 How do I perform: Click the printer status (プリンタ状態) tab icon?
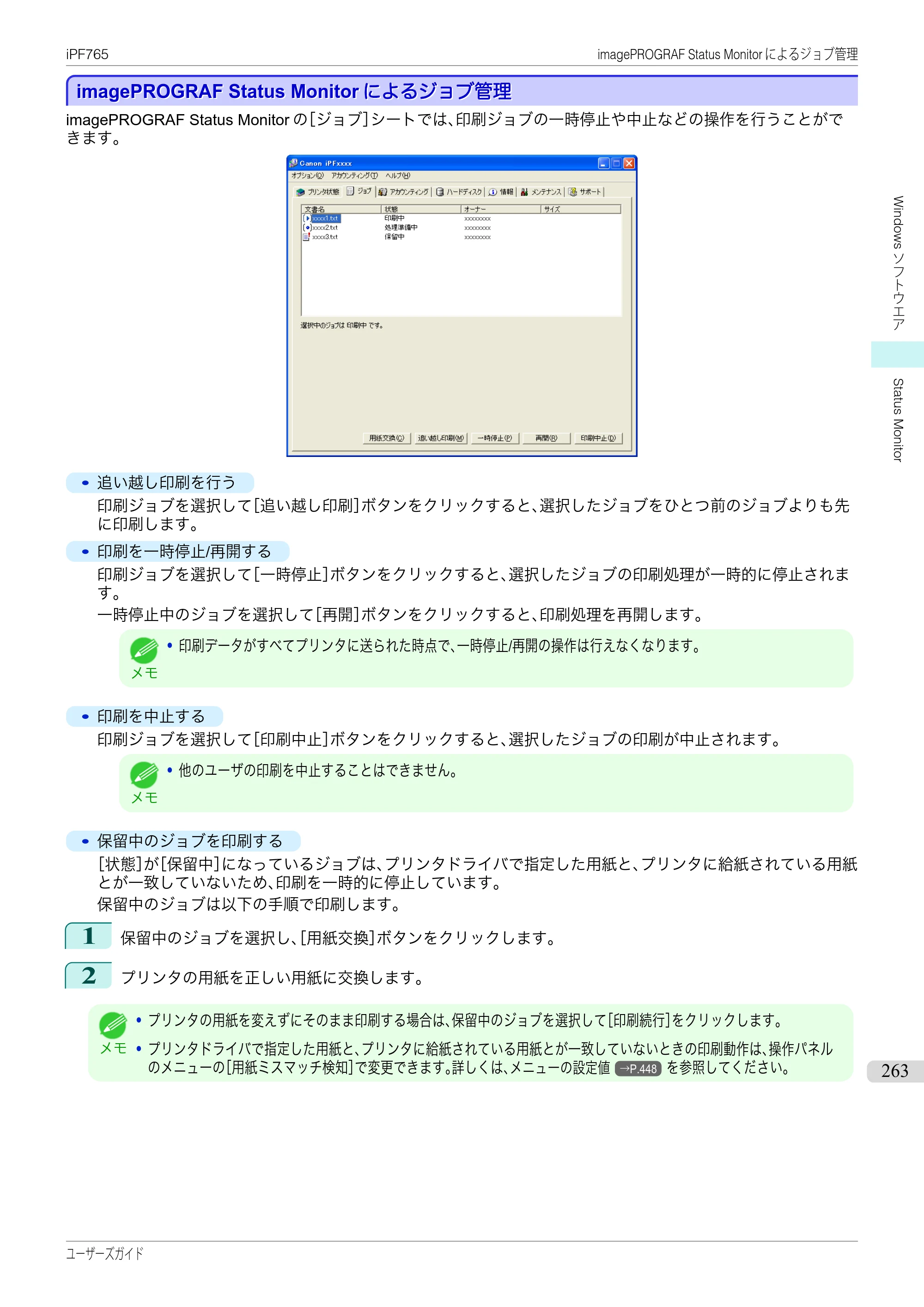(x=300, y=192)
